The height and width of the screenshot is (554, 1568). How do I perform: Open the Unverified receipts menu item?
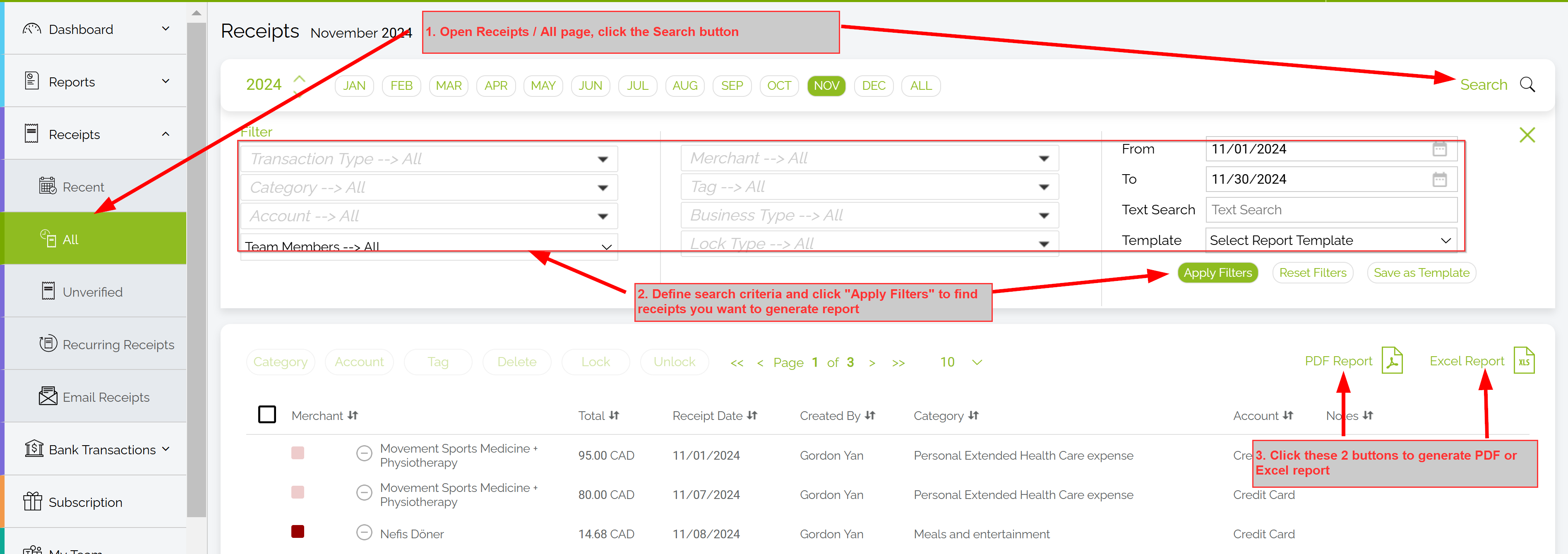92,292
